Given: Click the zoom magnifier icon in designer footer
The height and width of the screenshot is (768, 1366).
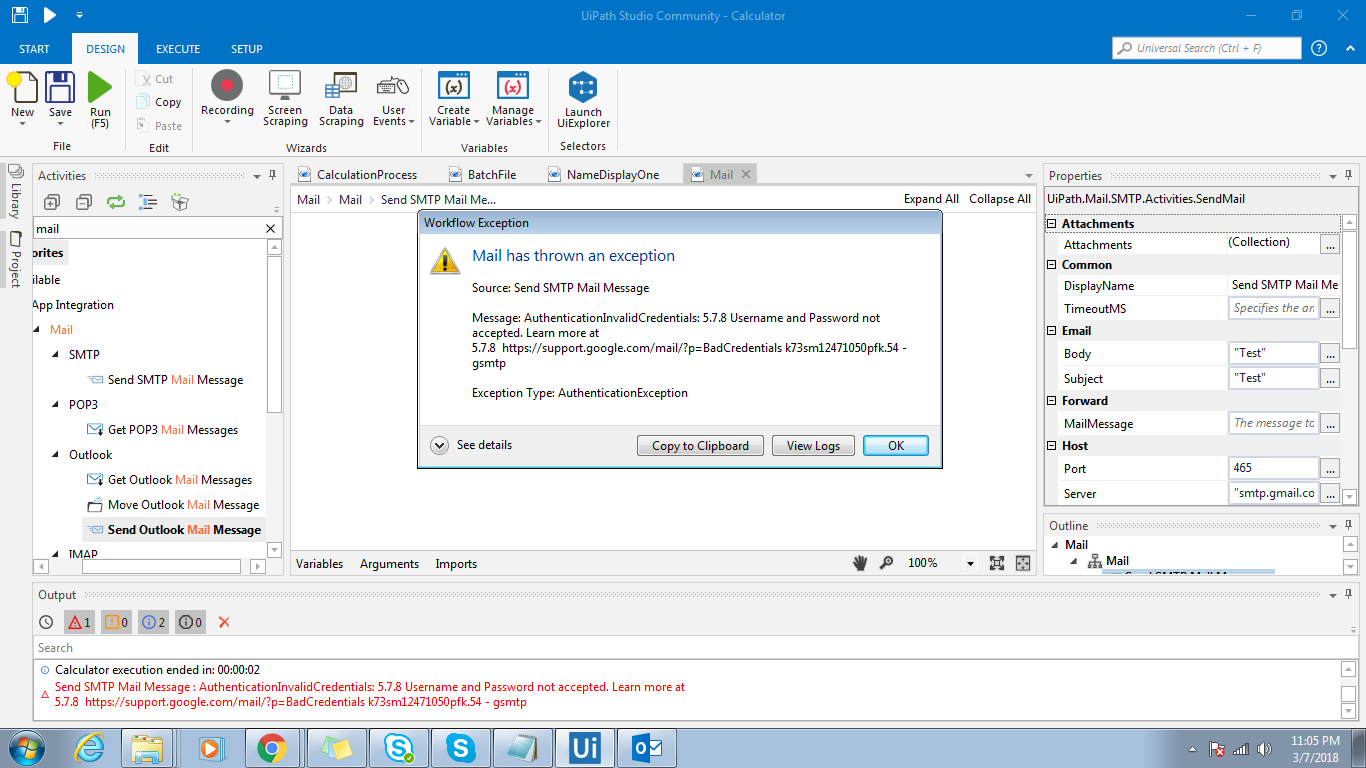Looking at the screenshot, I should pos(886,563).
